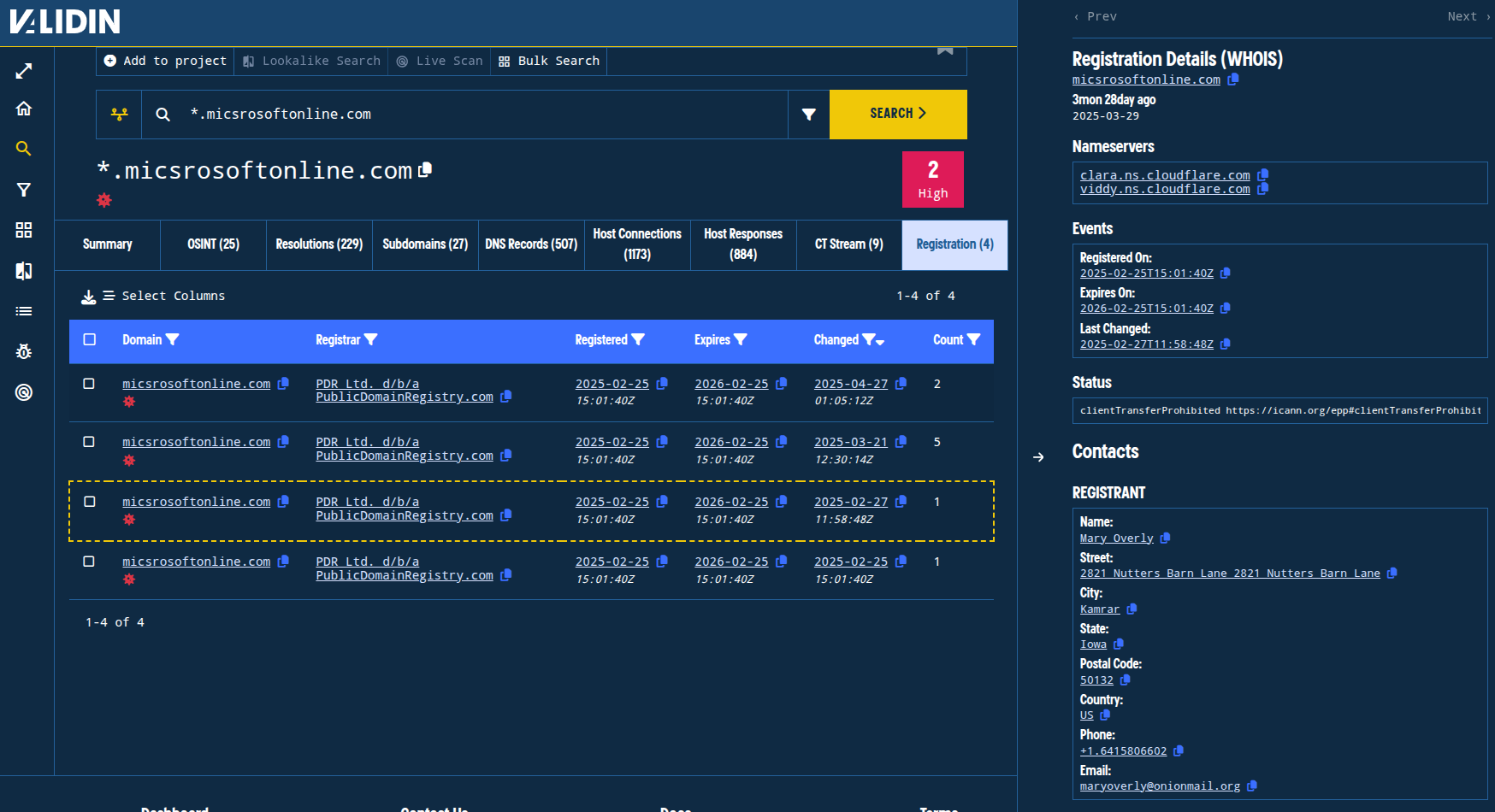Click magnifier icon inside search bar
Viewport: 1495px width, 812px height.
(x=162, y=115)
